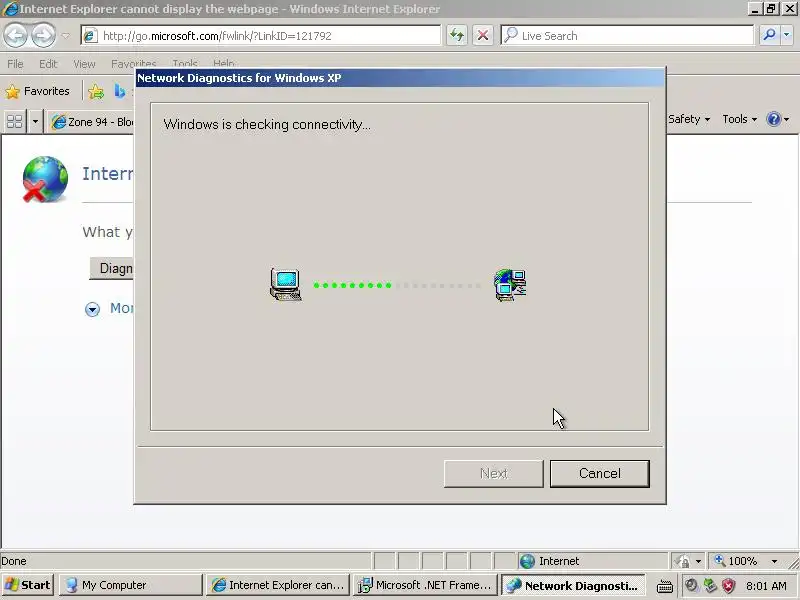Open the tab list dropdown arrow
800x600 pixels.
[x=35, y=122]
